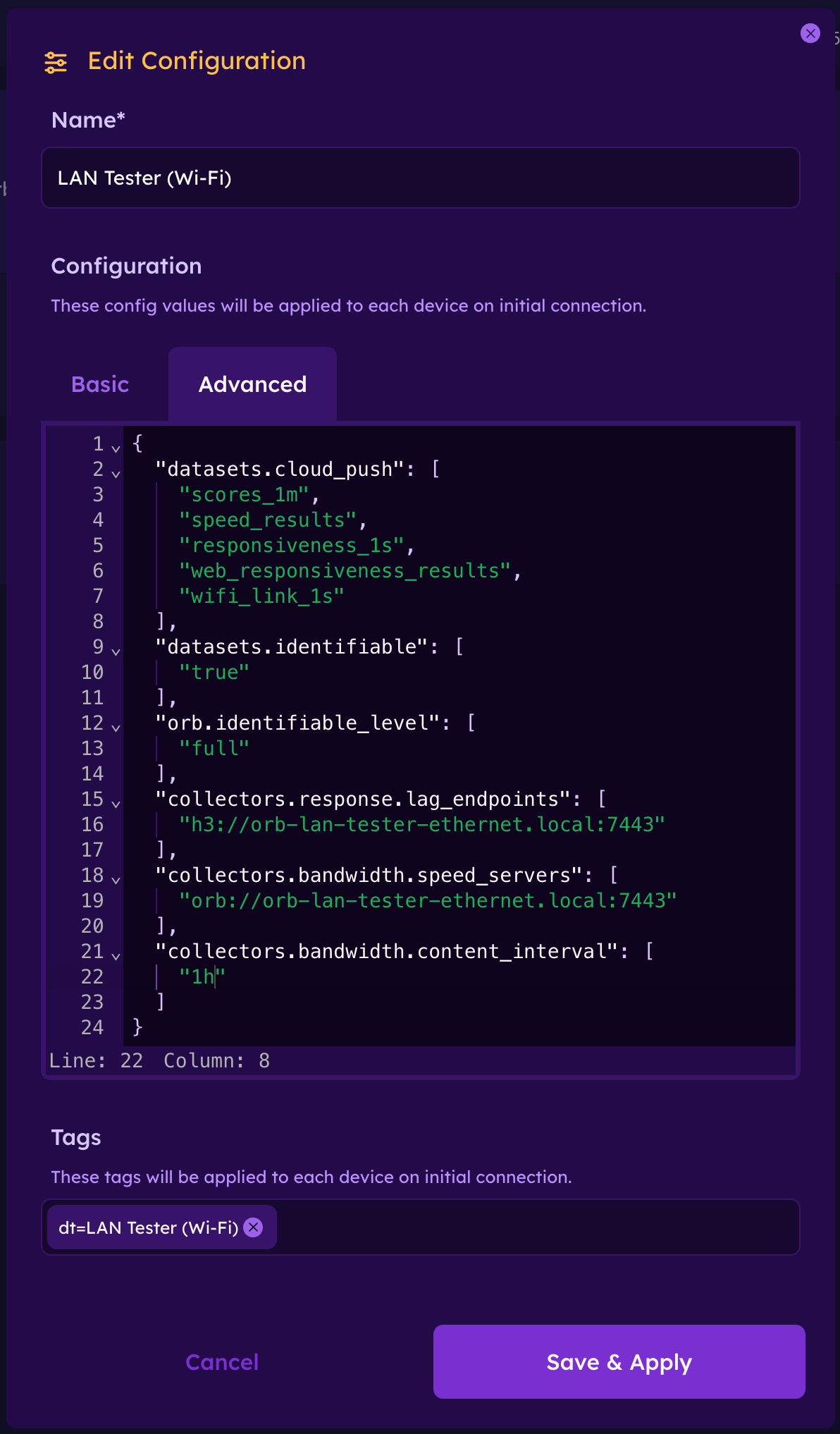This screenshot has height=1434, width=840.
Task: Click the Cancel button
Action: click(x=221, y=1362)
